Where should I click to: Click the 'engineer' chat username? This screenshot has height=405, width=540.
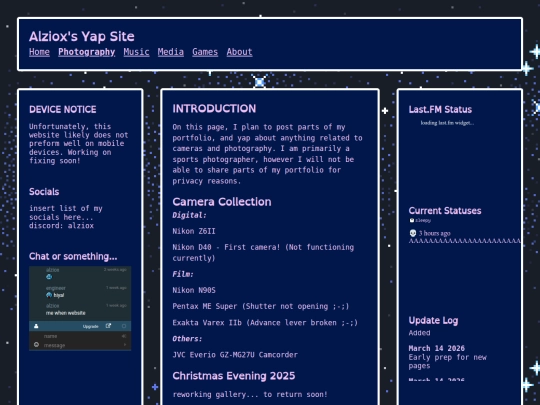click(x=55, y=288)
